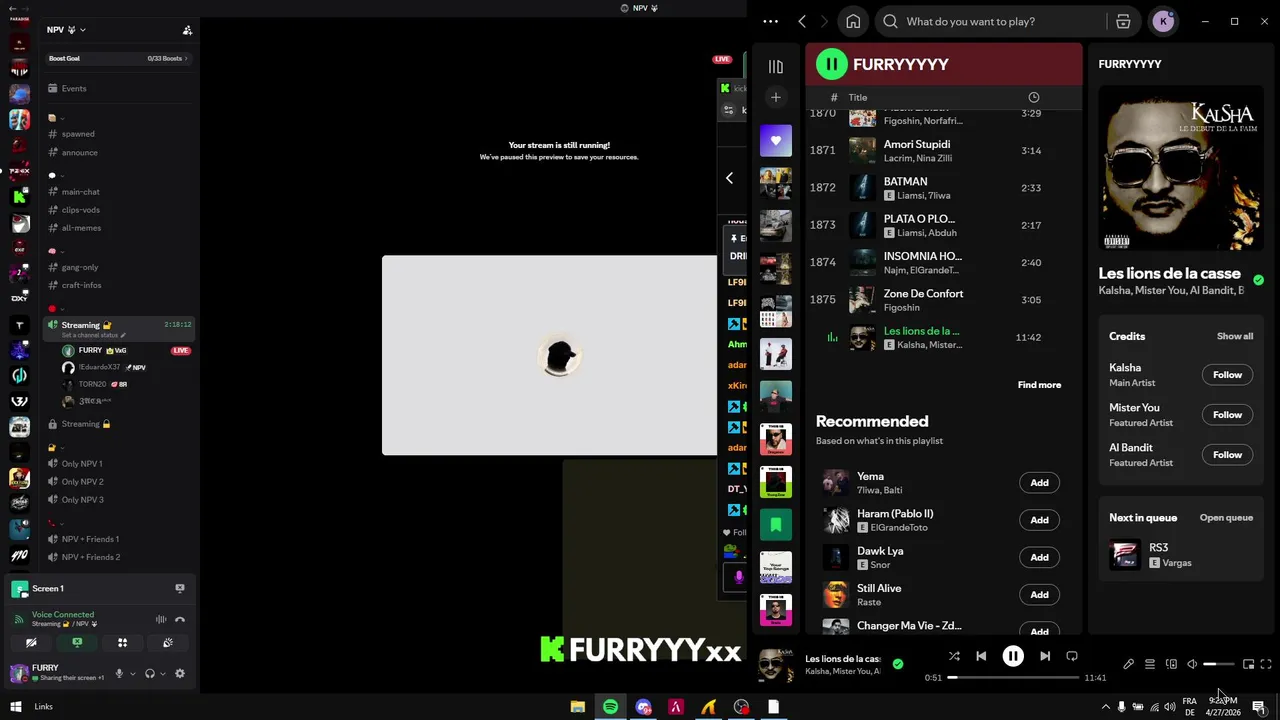Select BATMAN track row
The image size is (1280, 720).
(942, 188)
